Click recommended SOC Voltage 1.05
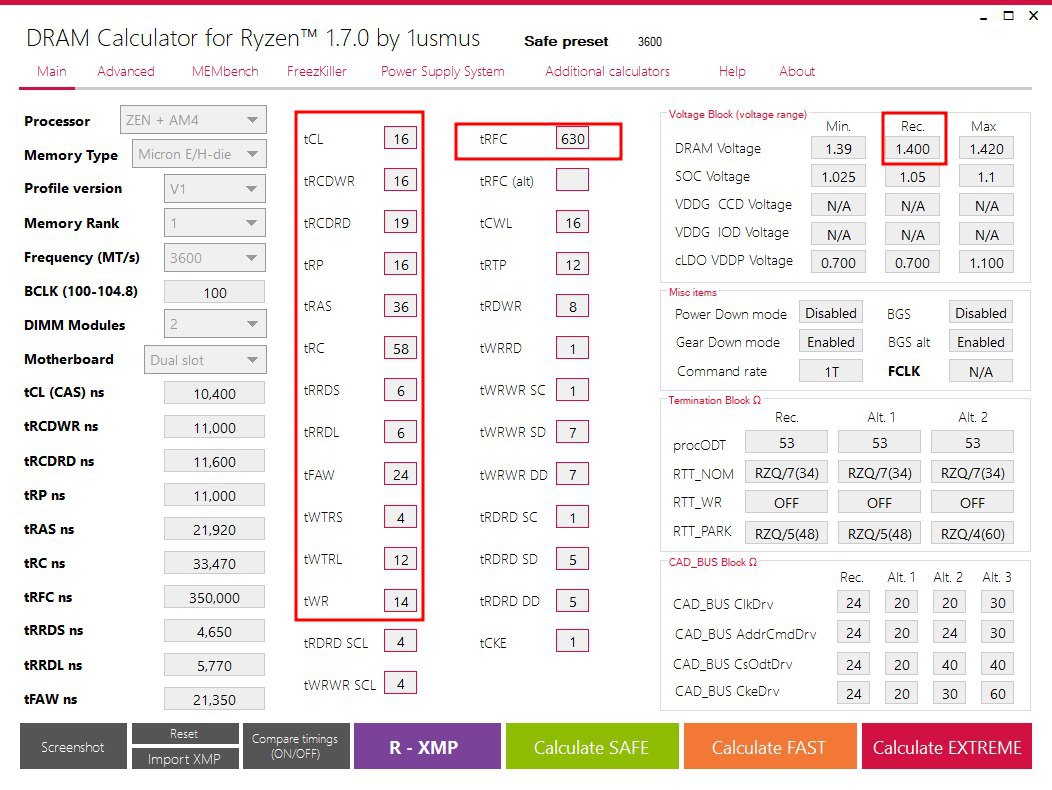 (x=912, y=177)
